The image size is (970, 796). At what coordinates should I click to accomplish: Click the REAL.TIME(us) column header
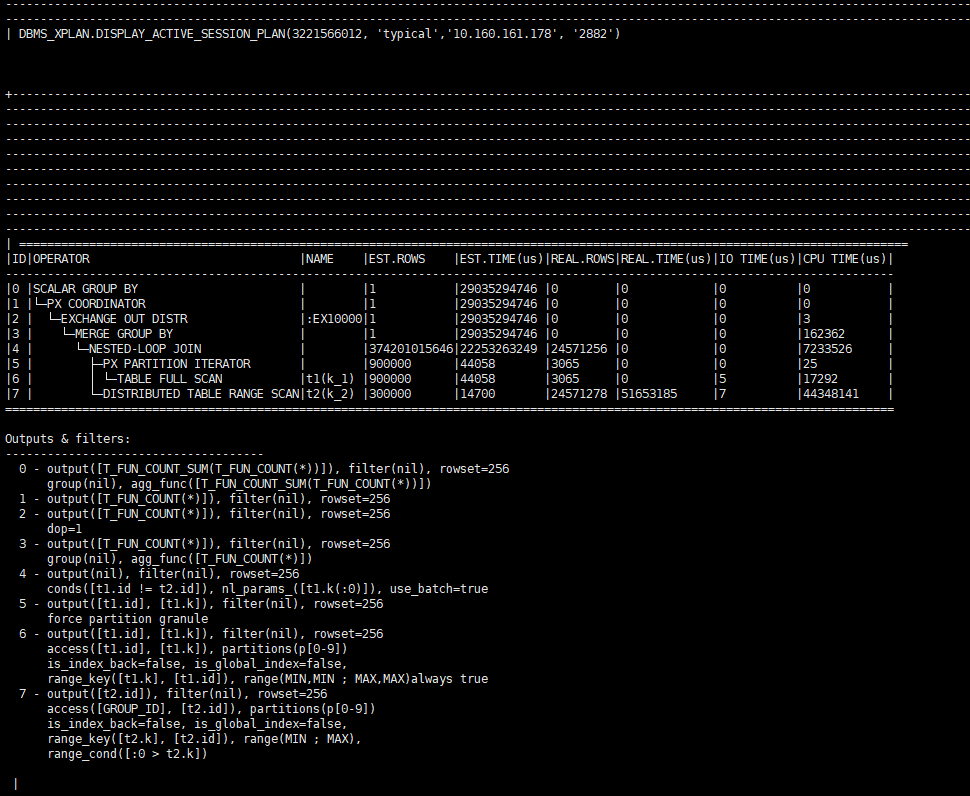coord(665,259)
